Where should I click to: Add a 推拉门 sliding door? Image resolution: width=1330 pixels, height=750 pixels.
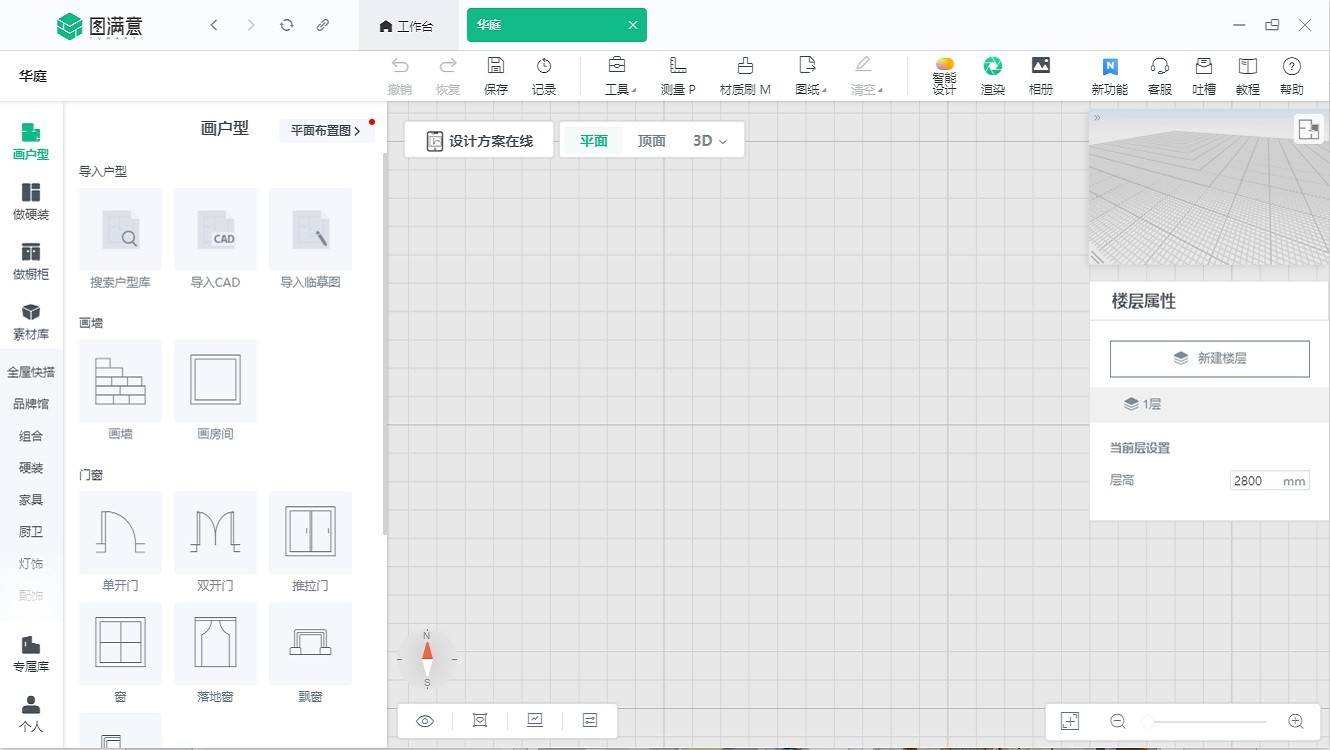coord(310,532)
